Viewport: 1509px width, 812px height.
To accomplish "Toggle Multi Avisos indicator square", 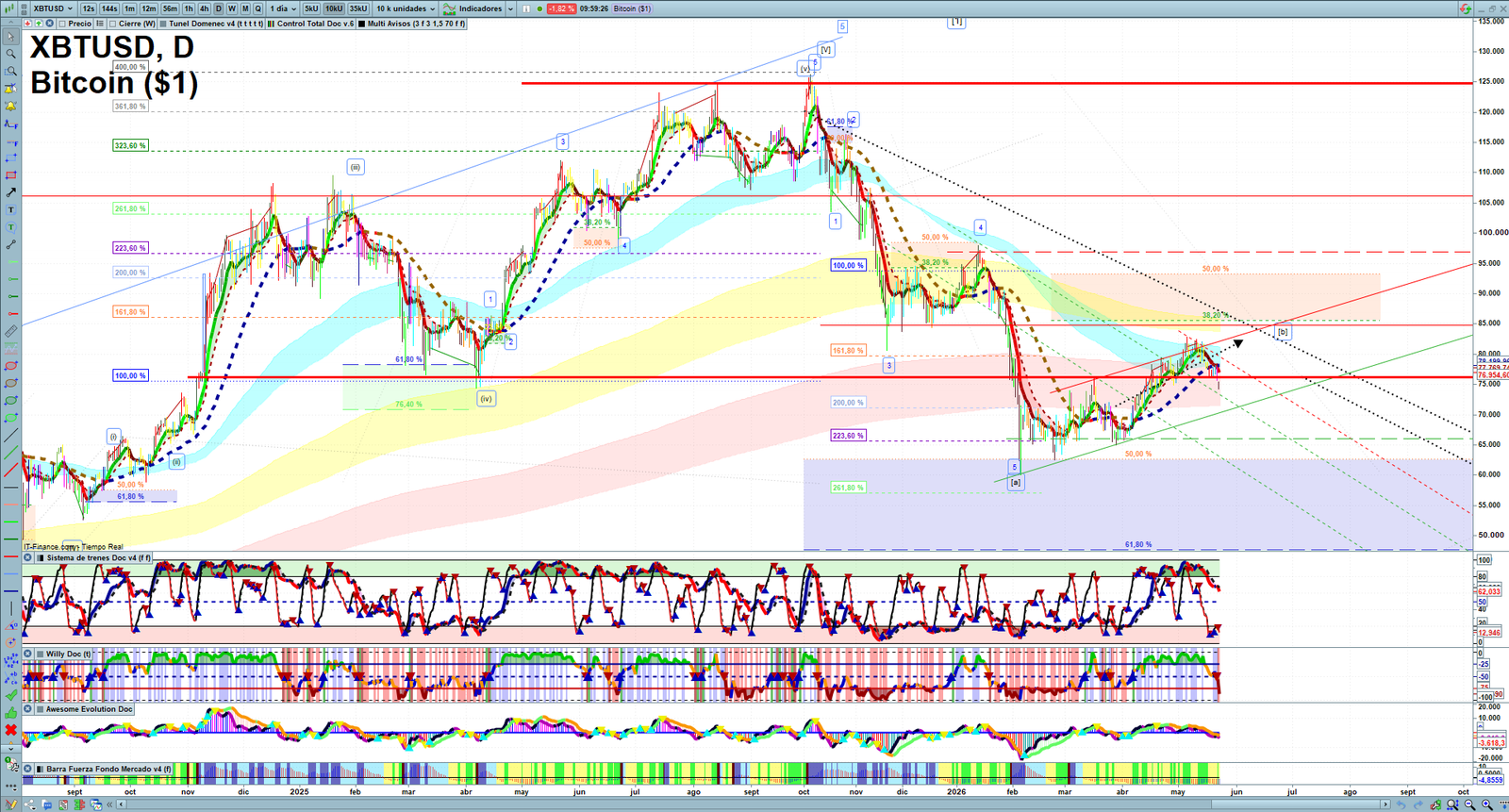I will pyautogui.click(x=361, y=24).
